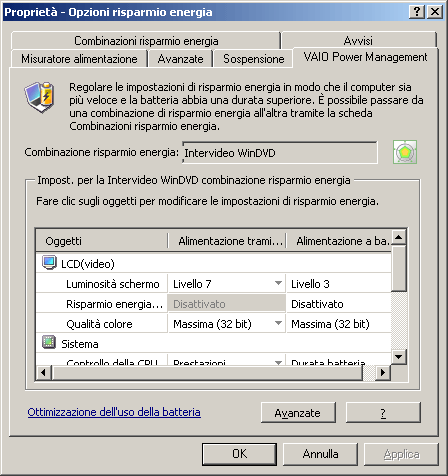Image resolution: width=448 pixels, height=476 pixels.
Task: Click the horizontal scroll left arrow
Action: coord(44,372)
